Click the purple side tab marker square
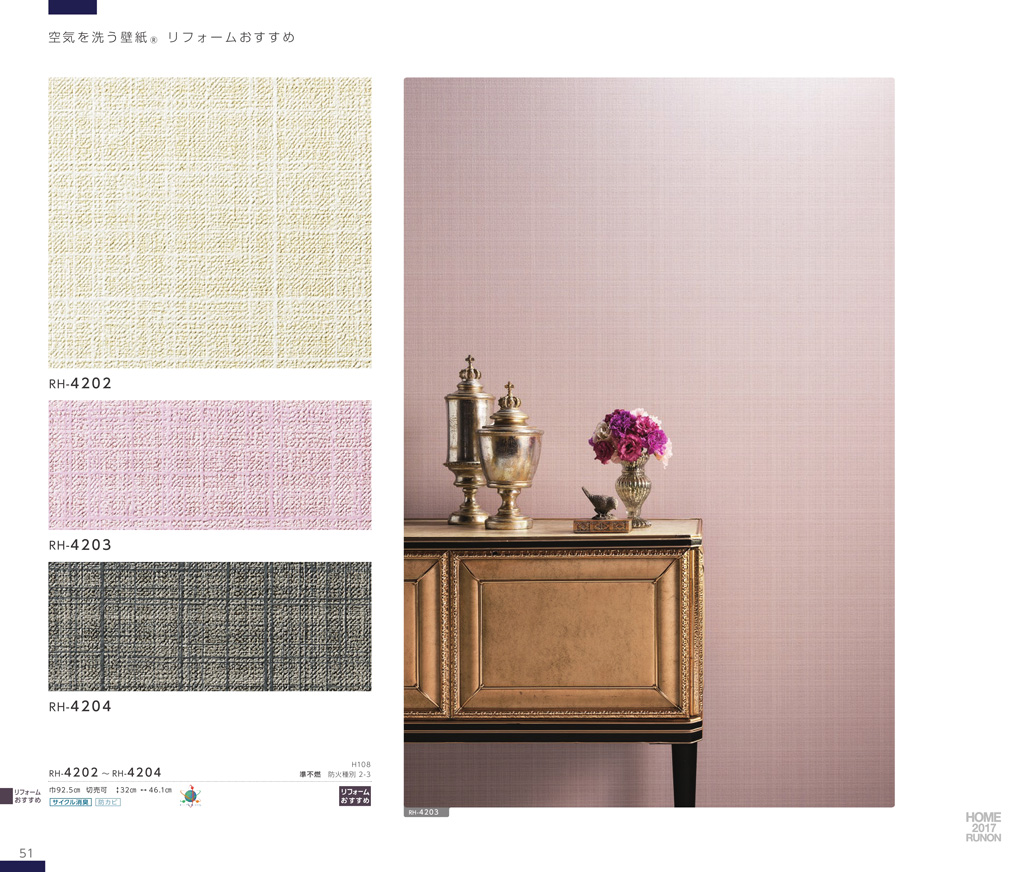Screen dimensions: 1024x872 click(7, 796)
